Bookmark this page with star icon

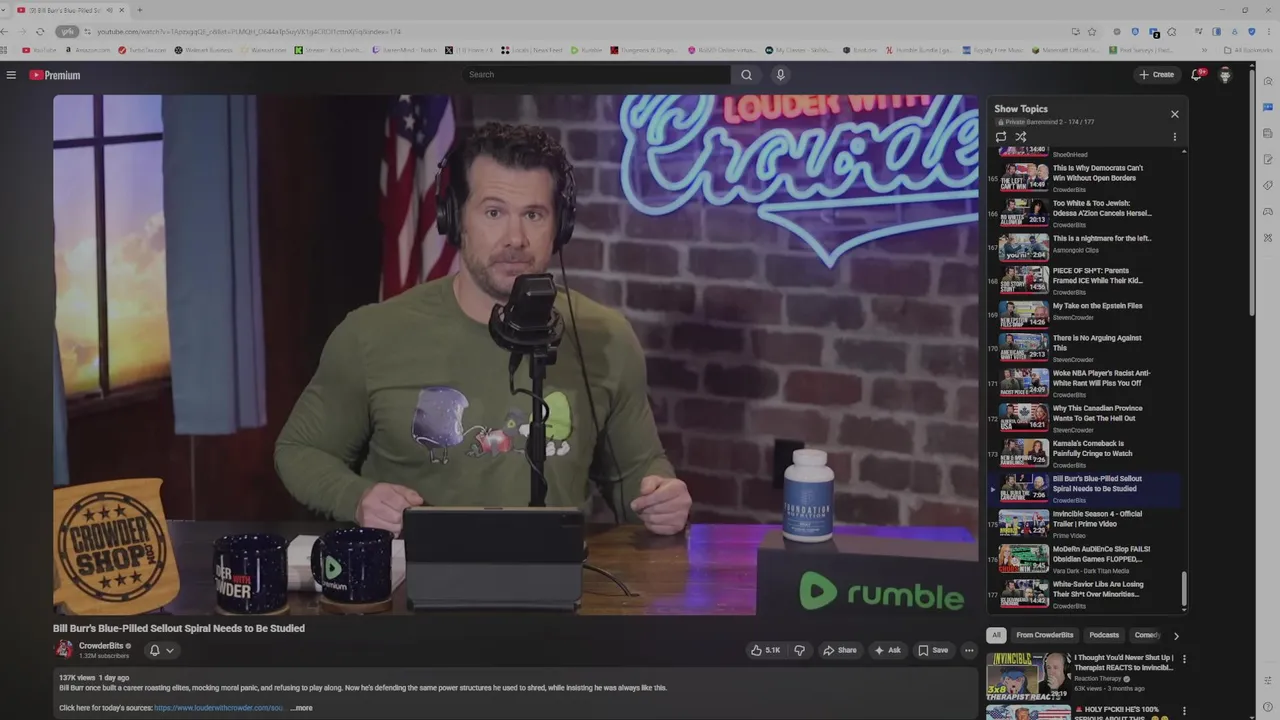coord(1092,31)
